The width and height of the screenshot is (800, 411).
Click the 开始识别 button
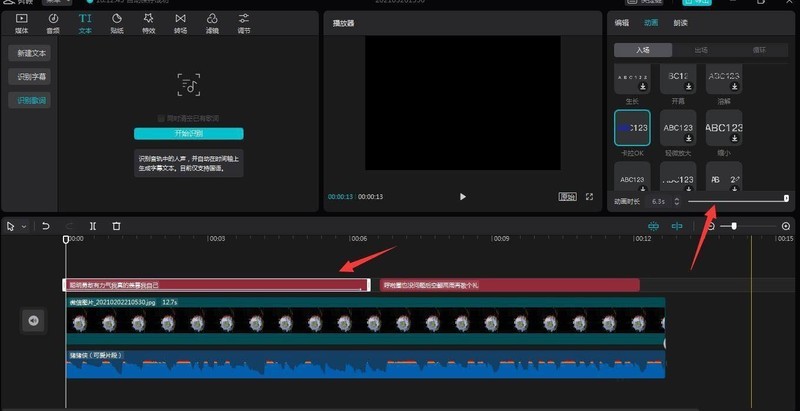(189, 134)
